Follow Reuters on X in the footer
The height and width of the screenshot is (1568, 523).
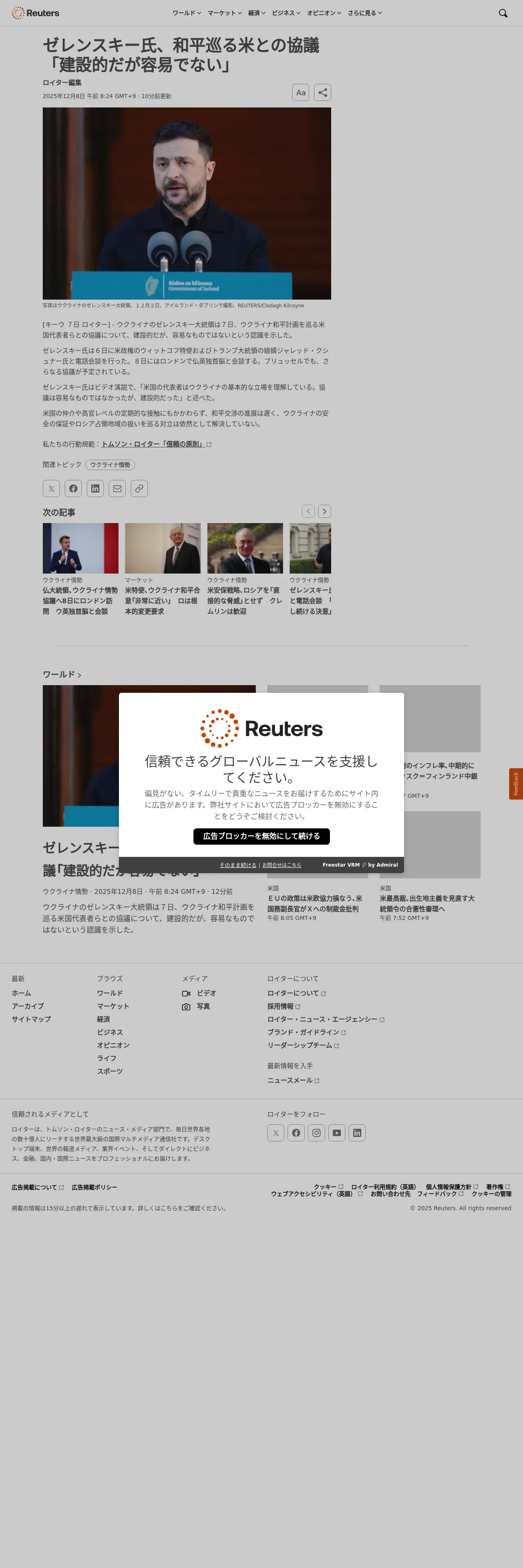pyautogui.click(x=276, y=1133)
